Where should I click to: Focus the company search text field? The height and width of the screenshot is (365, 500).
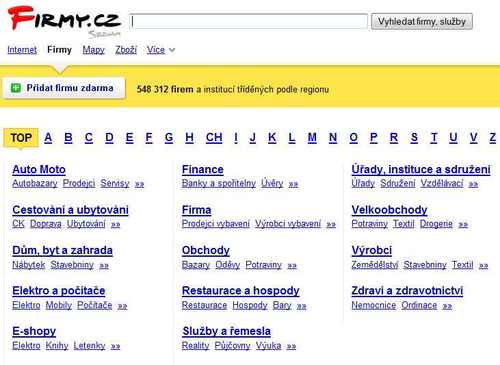click(249, 22)
